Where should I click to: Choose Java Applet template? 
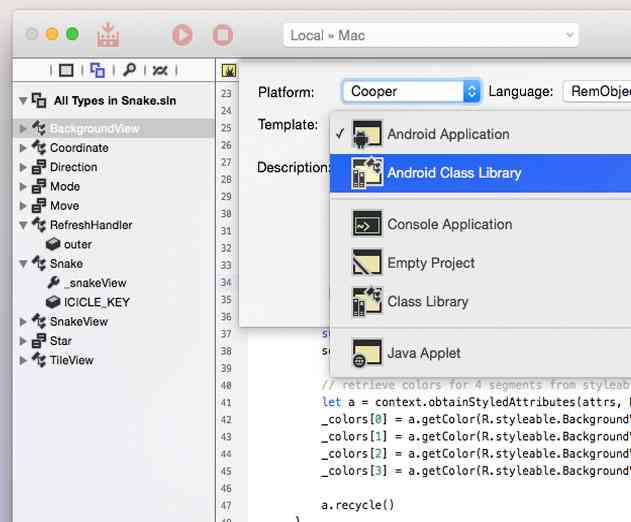480,353
